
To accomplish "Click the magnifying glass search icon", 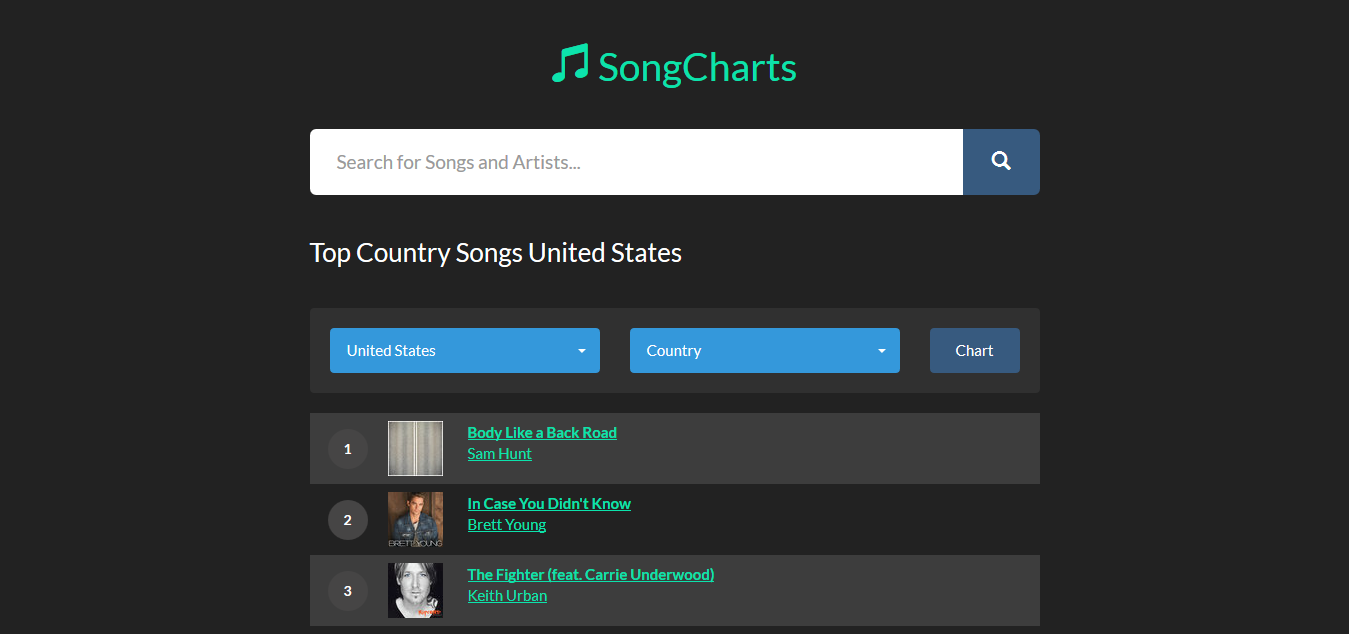I will 1001,161.
